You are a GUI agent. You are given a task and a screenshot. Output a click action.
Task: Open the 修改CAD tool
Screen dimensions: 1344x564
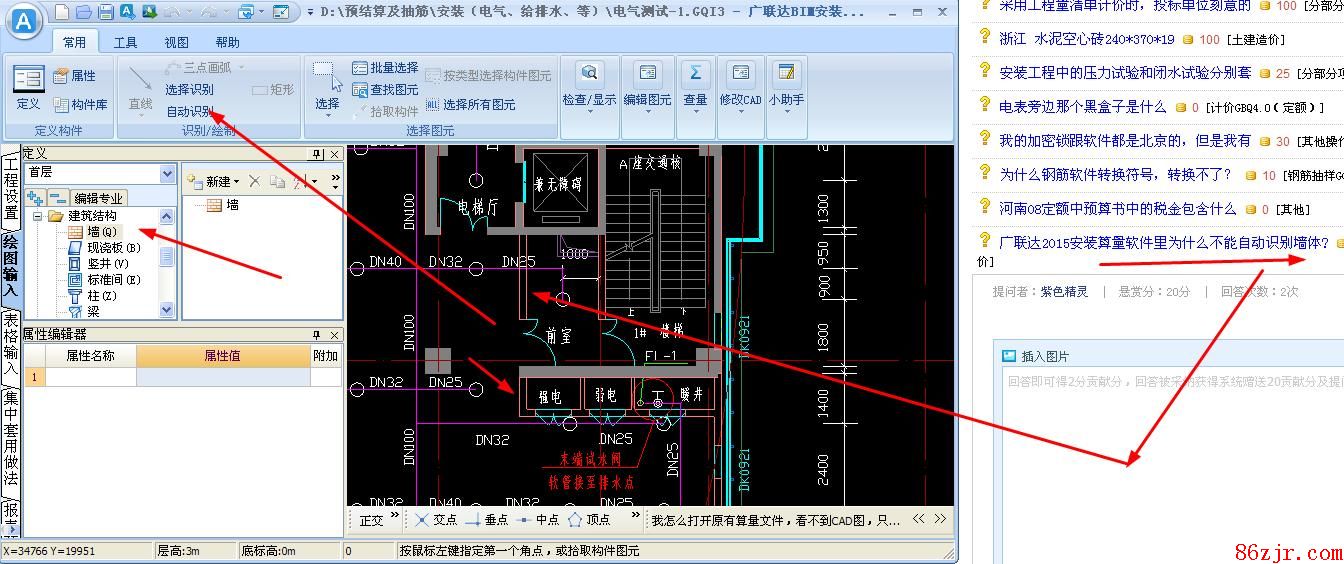point(740,85)
